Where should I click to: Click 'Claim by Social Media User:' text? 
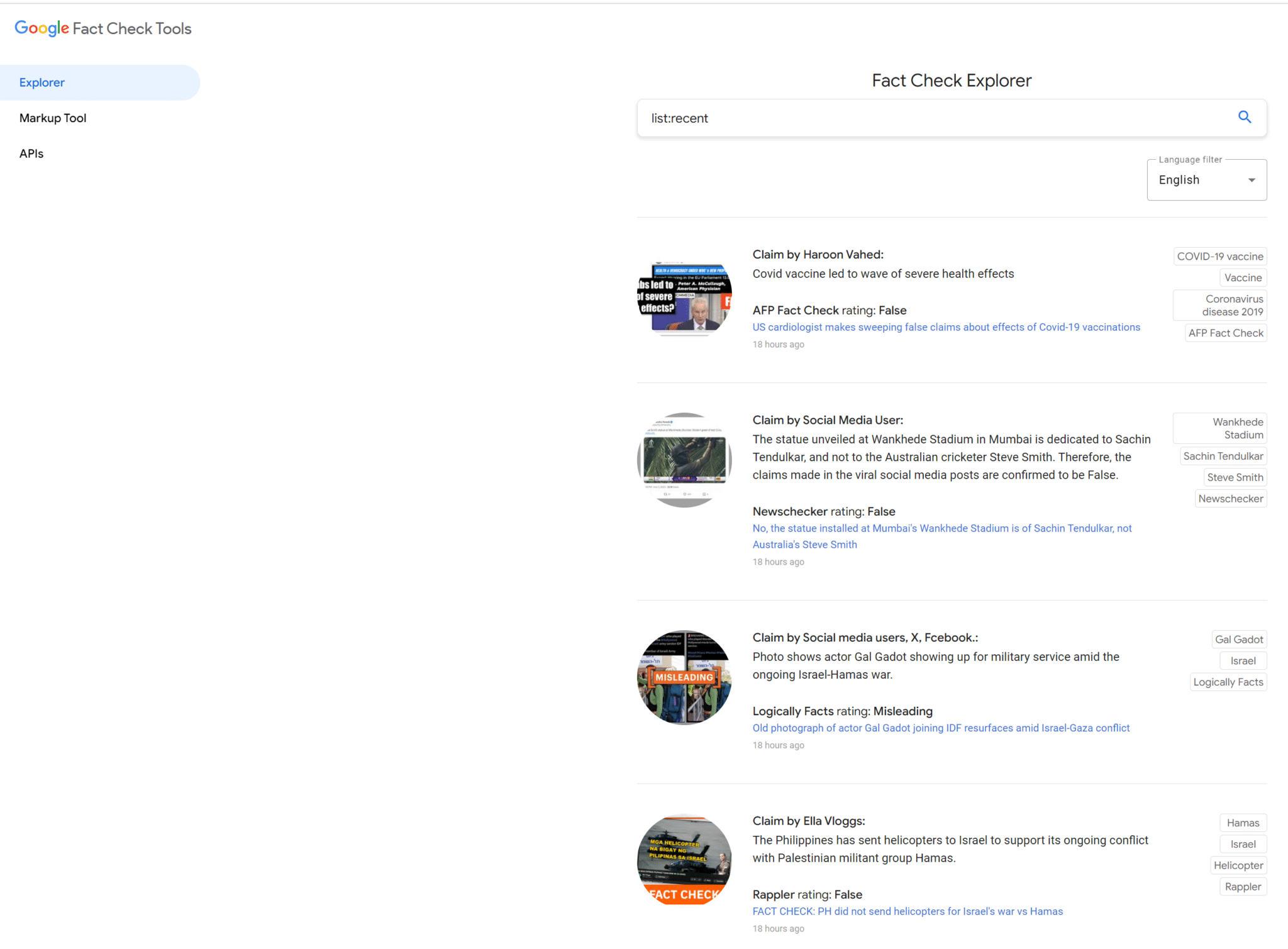[828, 420]
